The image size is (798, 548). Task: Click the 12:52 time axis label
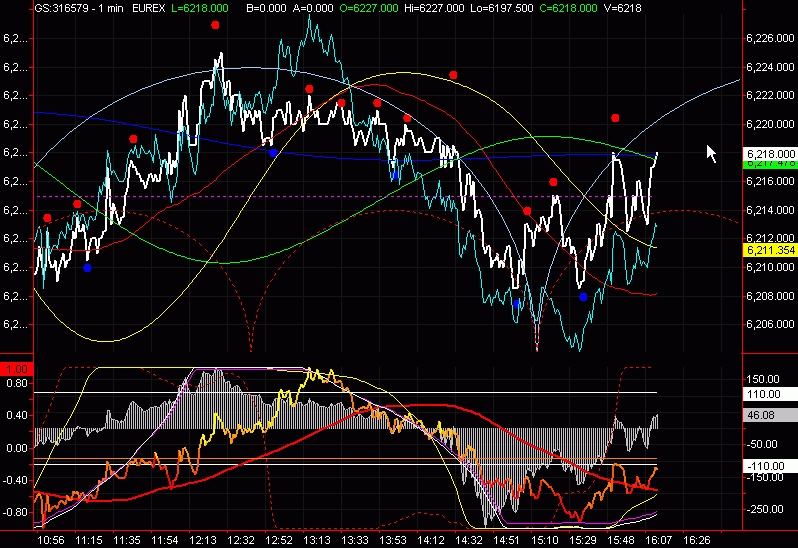point(279,540)
